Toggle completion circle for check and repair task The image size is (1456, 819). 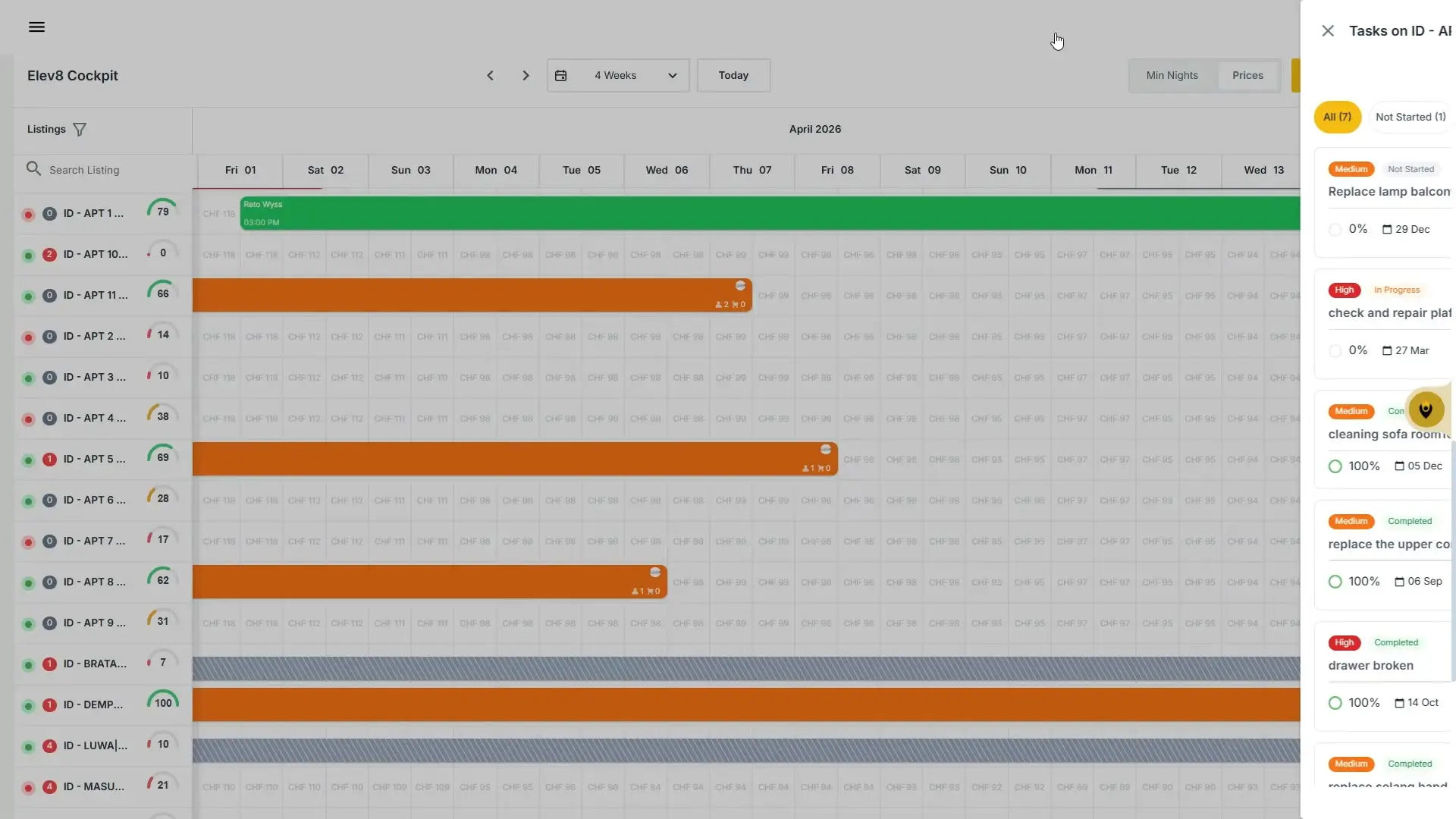point(1335,351)
